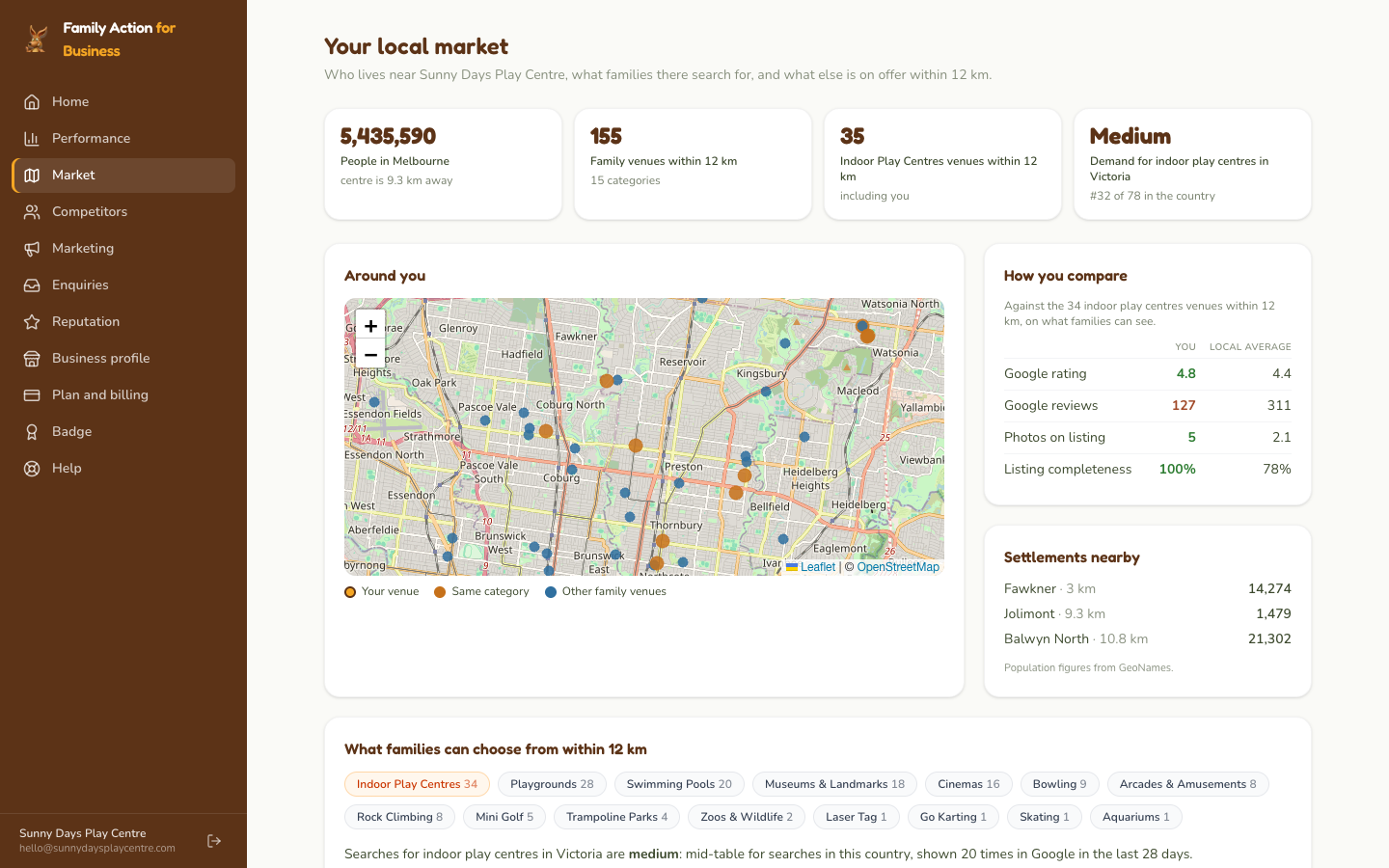
Task: Select the Swimming Pools 20 chip
Action: coord(679,784)
